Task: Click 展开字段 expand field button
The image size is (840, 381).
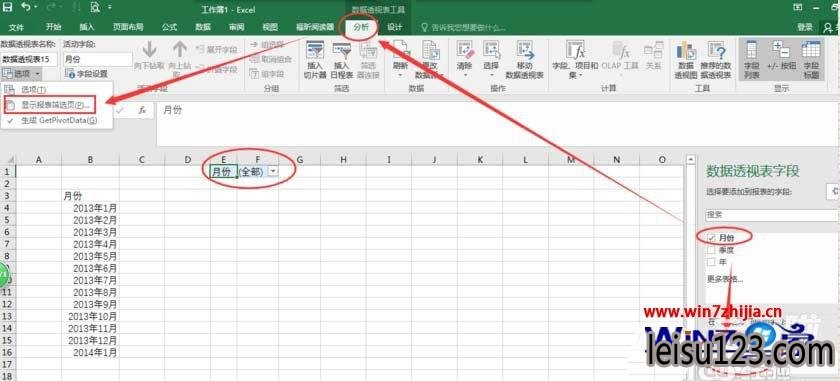Action: pyautogui.click(x=217, y=49)
